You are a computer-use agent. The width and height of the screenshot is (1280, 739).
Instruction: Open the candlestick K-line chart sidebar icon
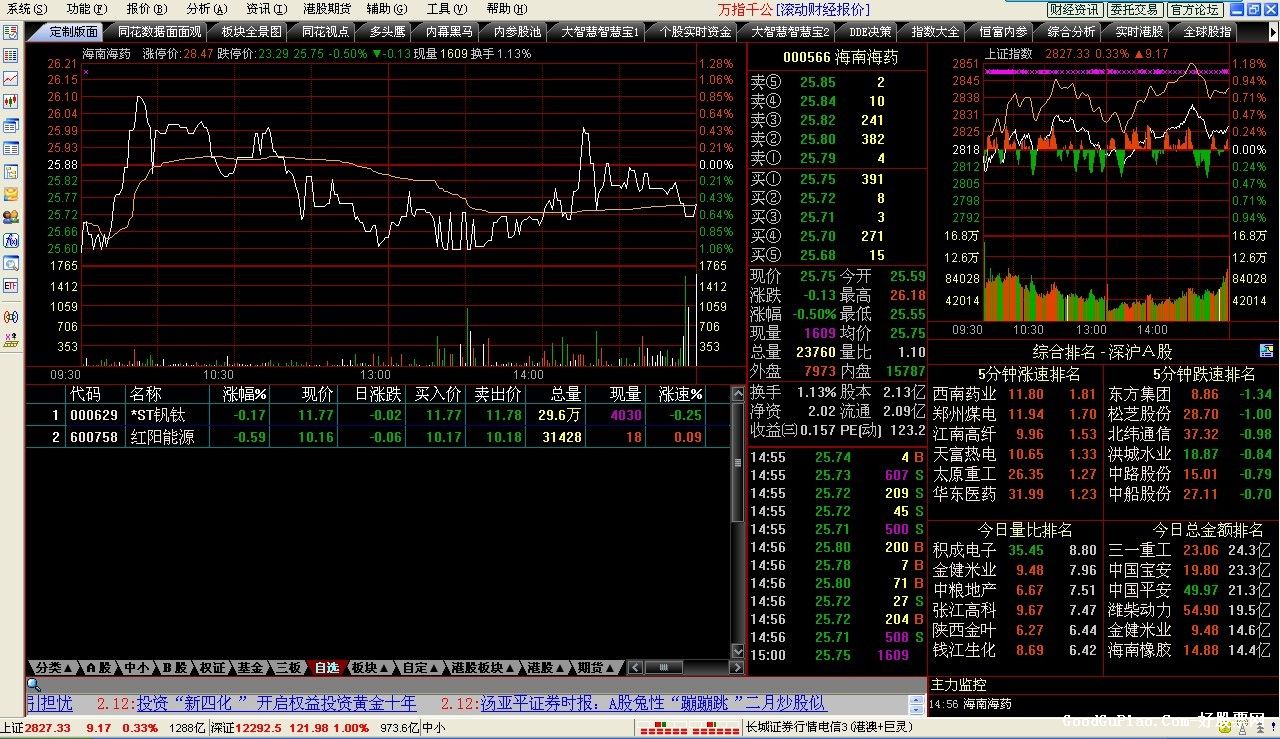(11, 101)
